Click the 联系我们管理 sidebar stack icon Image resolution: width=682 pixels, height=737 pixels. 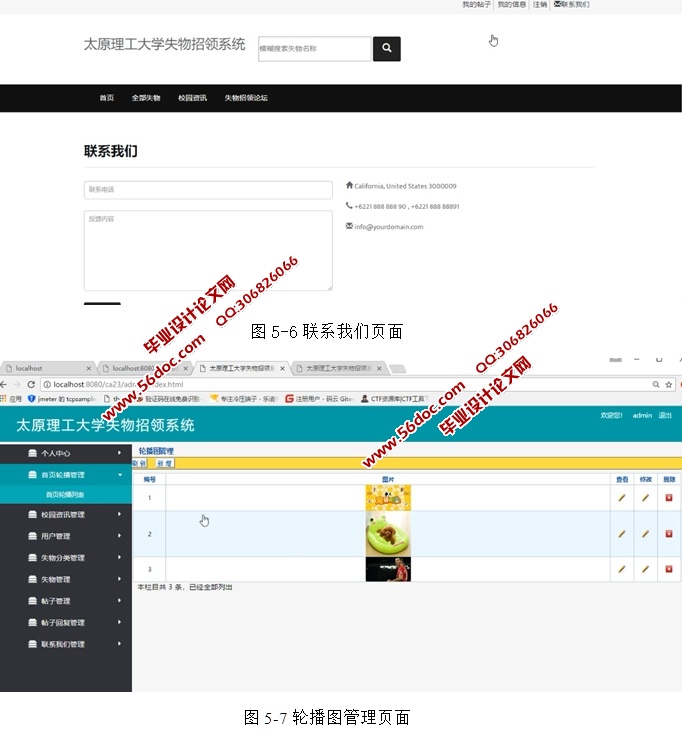32,644
